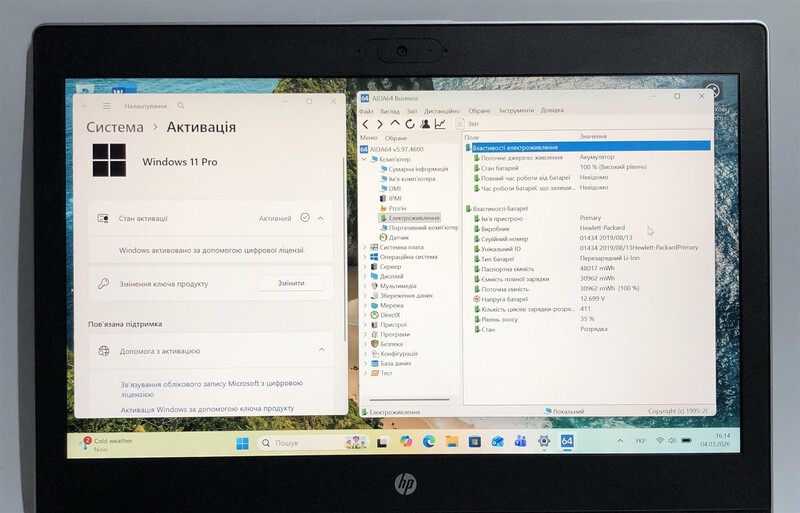Open the Вигляд menu in AIDA64

click(x=390, y=111)
